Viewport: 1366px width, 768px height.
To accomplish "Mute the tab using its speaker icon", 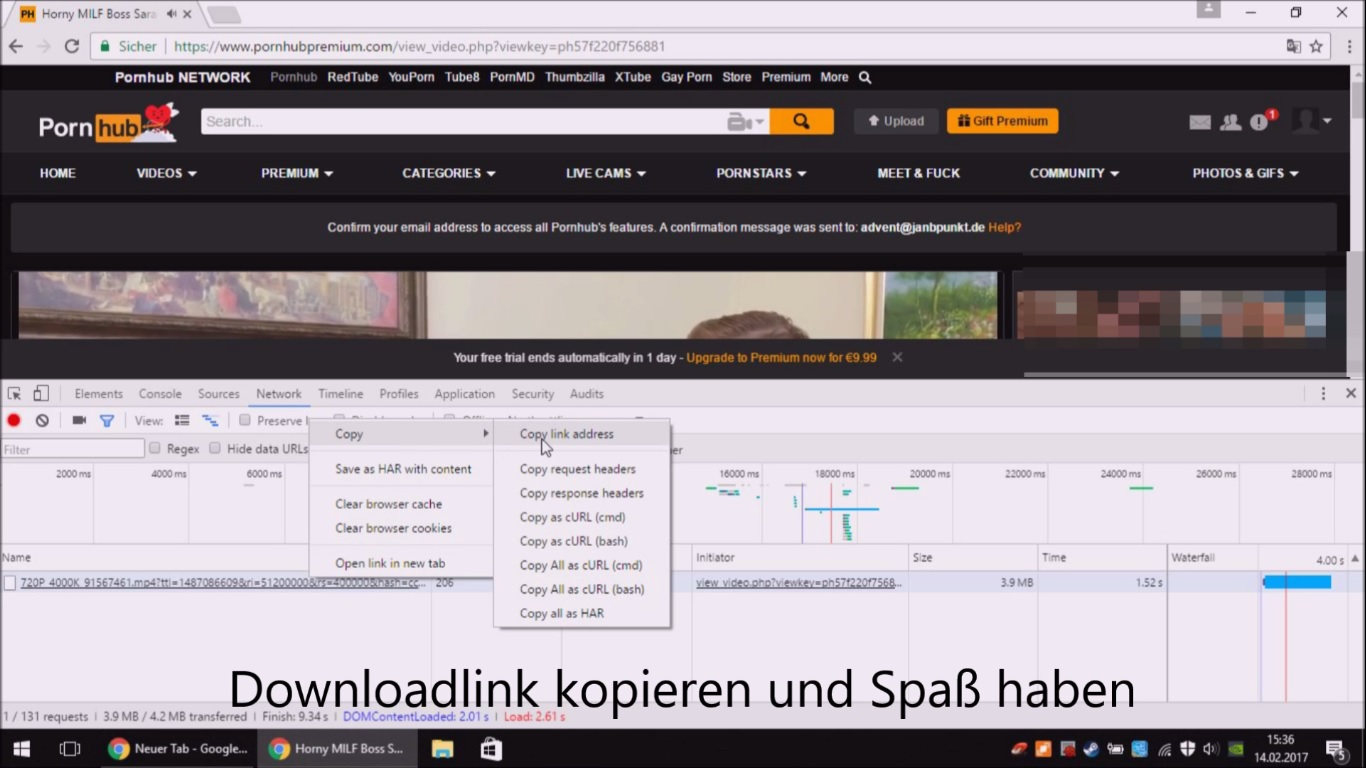I will point(172,14).
